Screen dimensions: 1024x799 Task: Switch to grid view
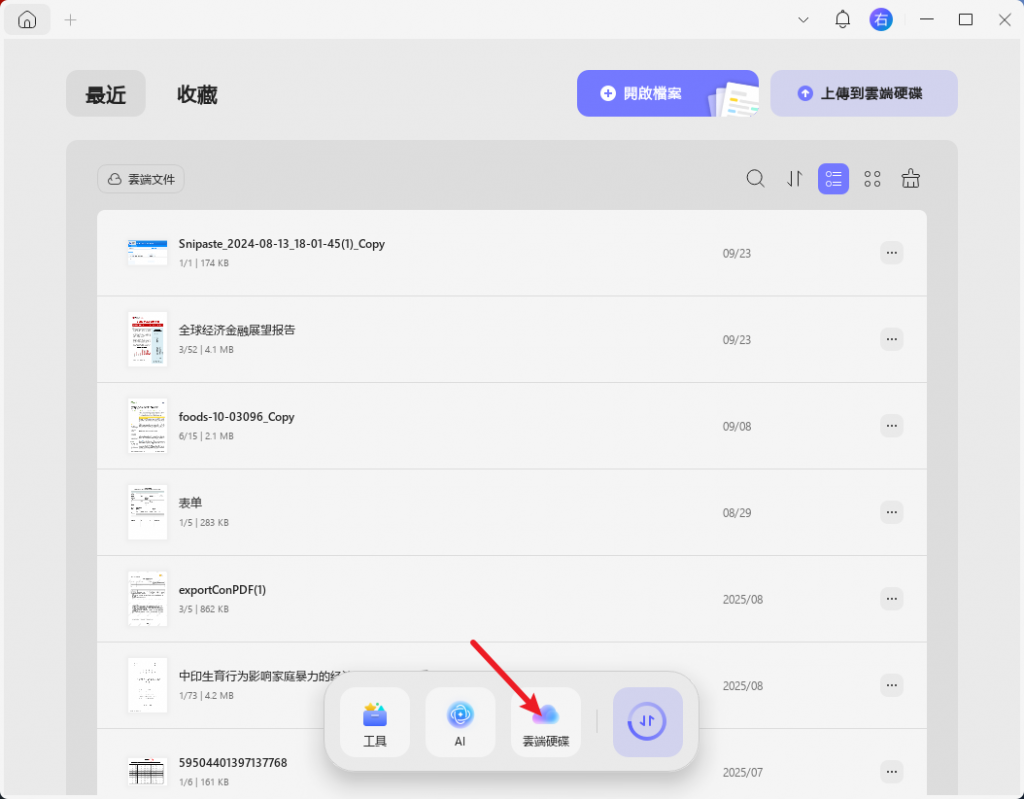(872, 178)
